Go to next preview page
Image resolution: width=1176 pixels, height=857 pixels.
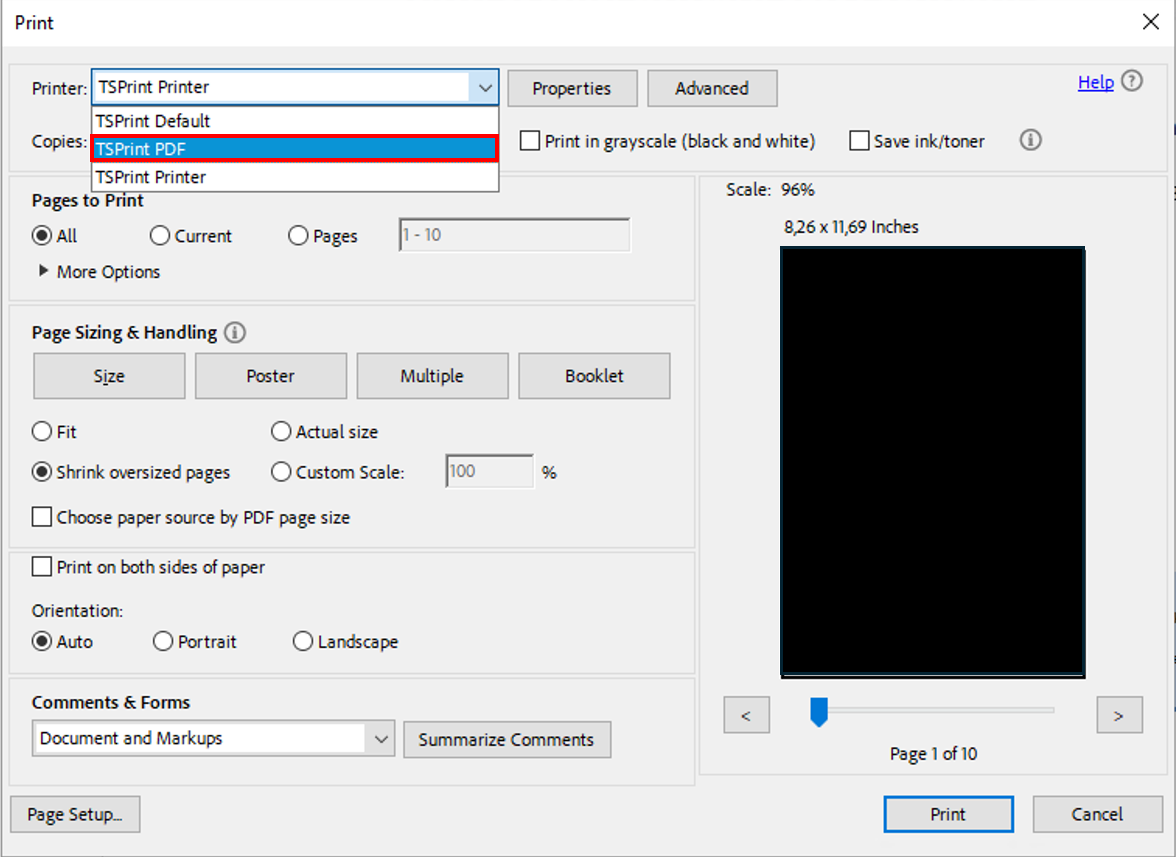[1119, 715]
